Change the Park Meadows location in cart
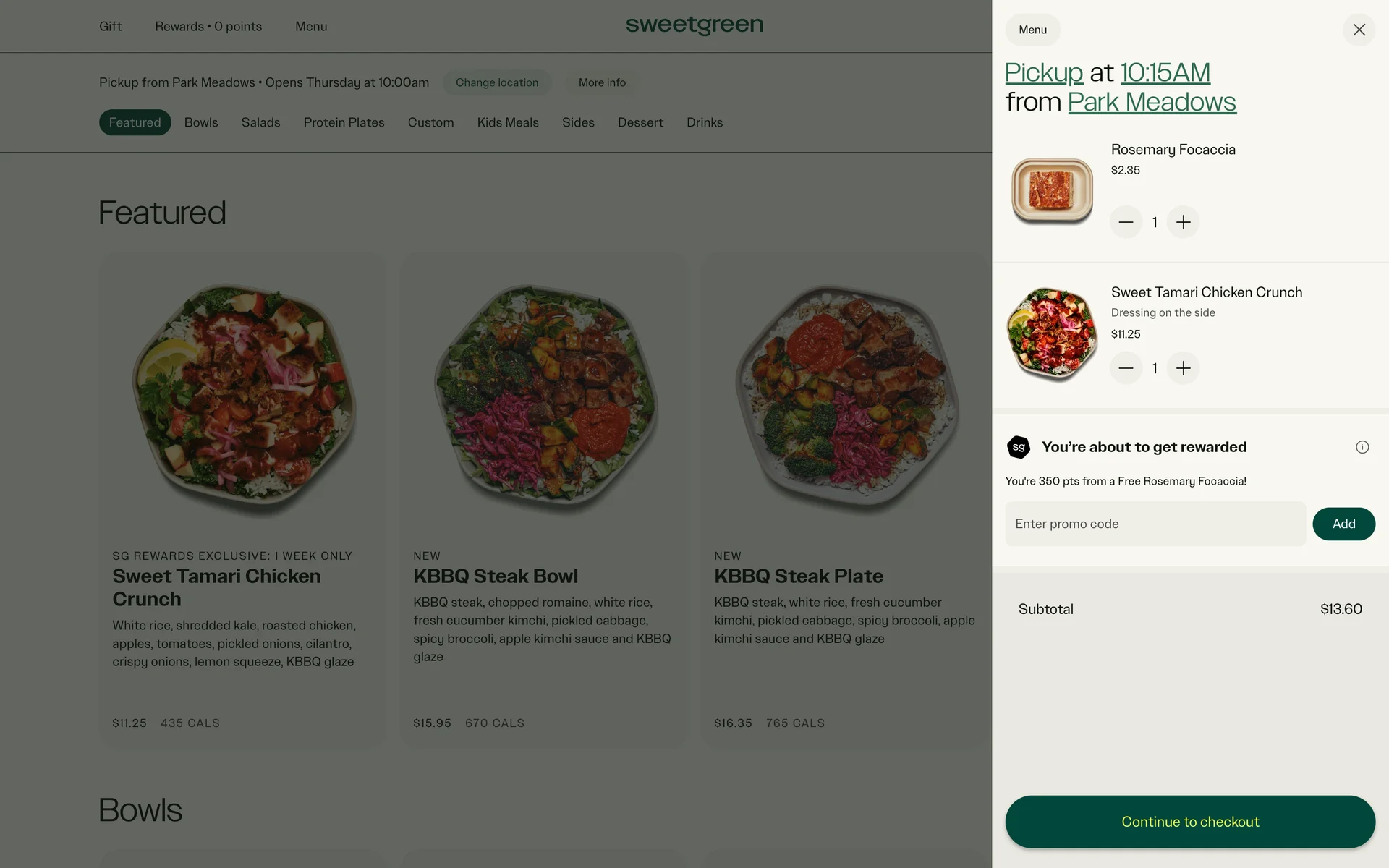 click(1152, 102)
